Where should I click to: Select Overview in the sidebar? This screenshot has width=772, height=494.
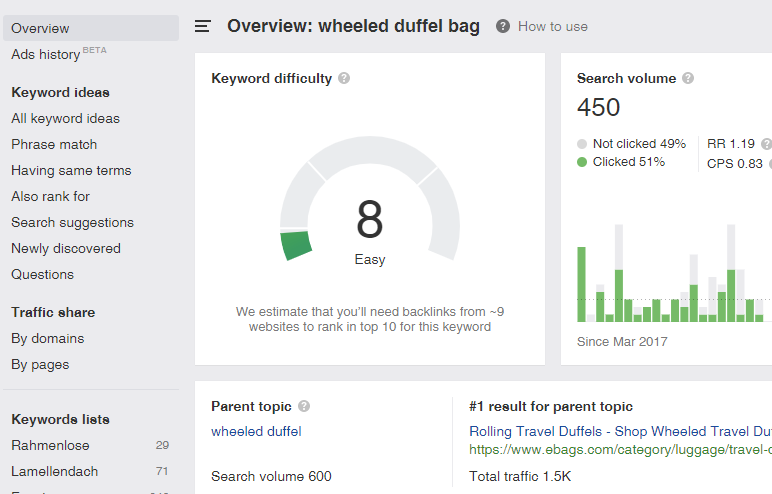click(41, 28)
